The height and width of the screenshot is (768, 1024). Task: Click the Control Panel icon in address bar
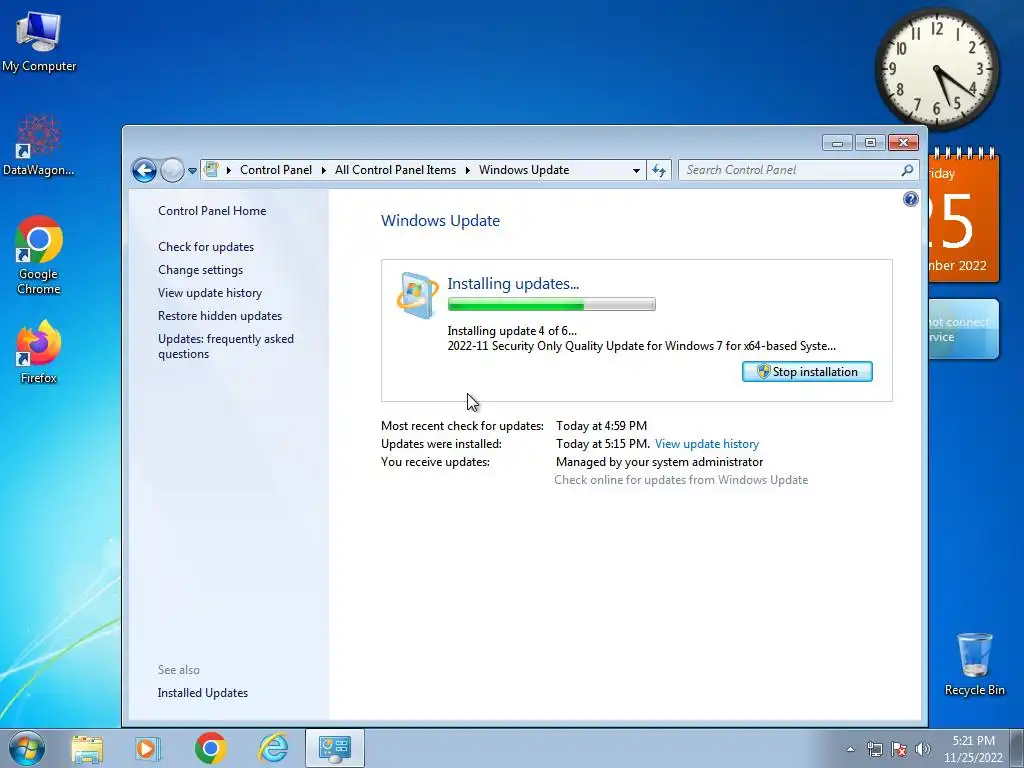click(212, 170)
